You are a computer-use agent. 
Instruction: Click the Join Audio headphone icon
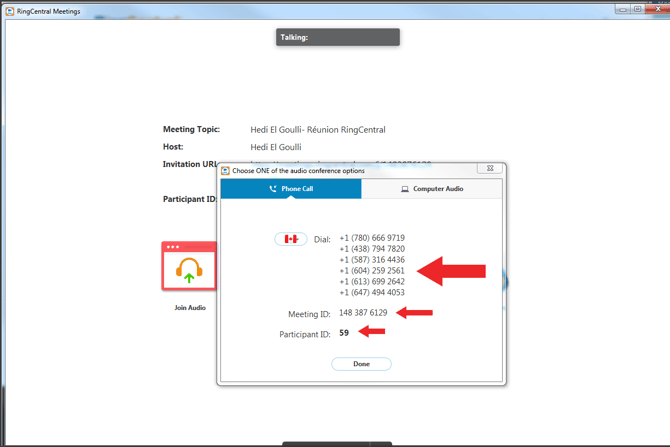(x=189, y=266)
